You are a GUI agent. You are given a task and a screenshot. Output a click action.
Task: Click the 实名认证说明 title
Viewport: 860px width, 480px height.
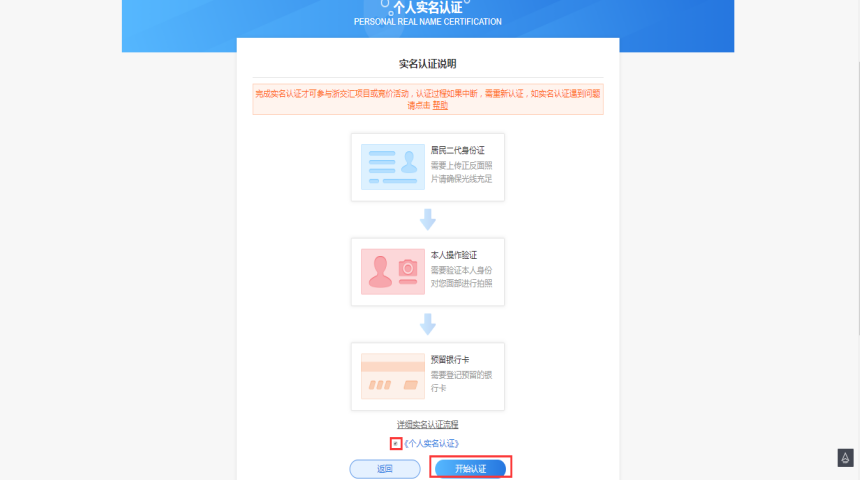pyautogui.click(x=427, y=64)
